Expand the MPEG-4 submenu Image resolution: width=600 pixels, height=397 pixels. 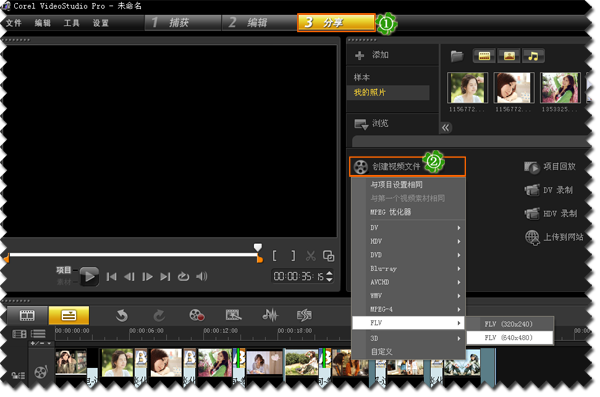tap(408, 309)
